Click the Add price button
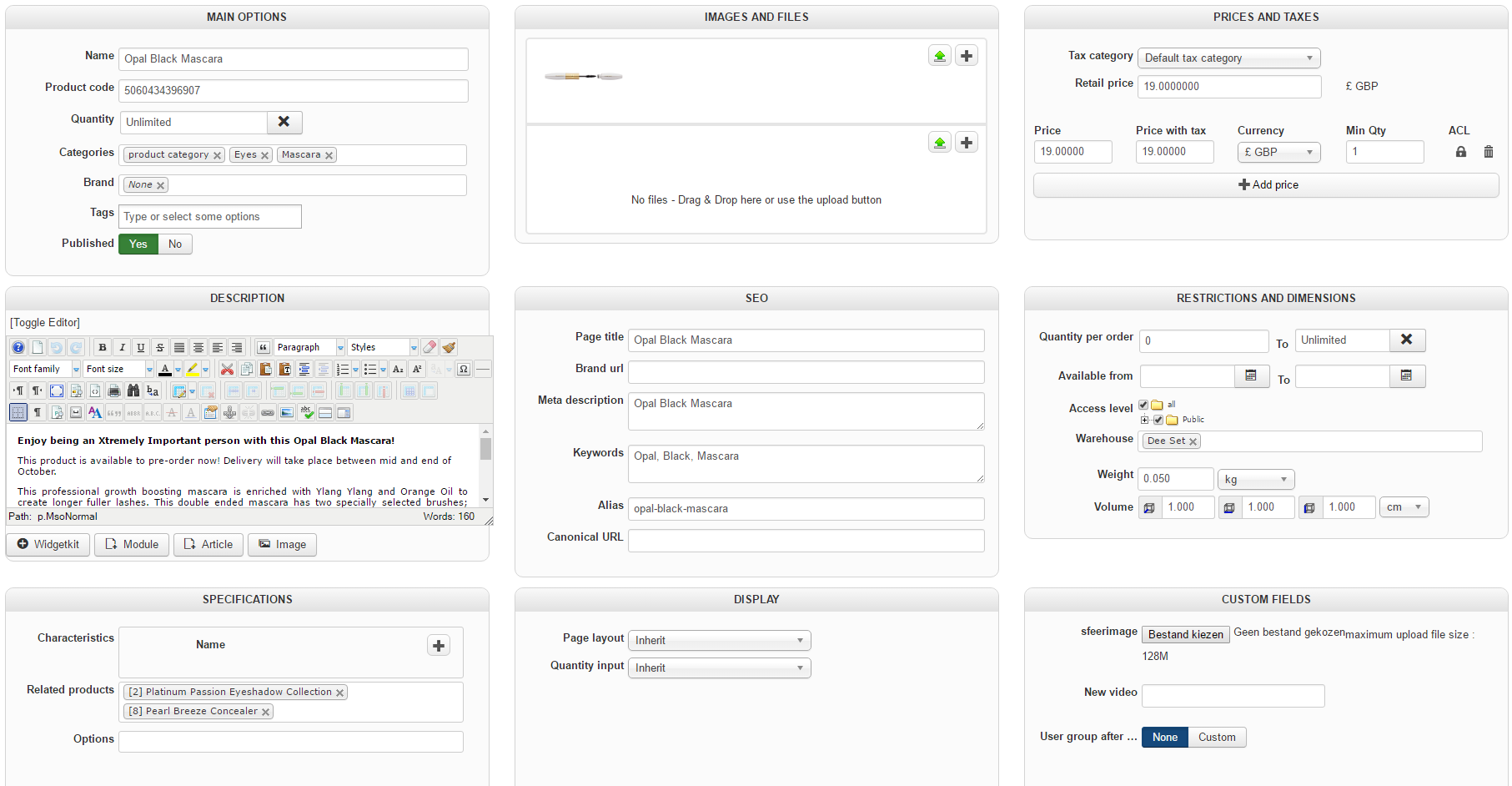Screen dimensions: 1512x786 (1266, 185)
